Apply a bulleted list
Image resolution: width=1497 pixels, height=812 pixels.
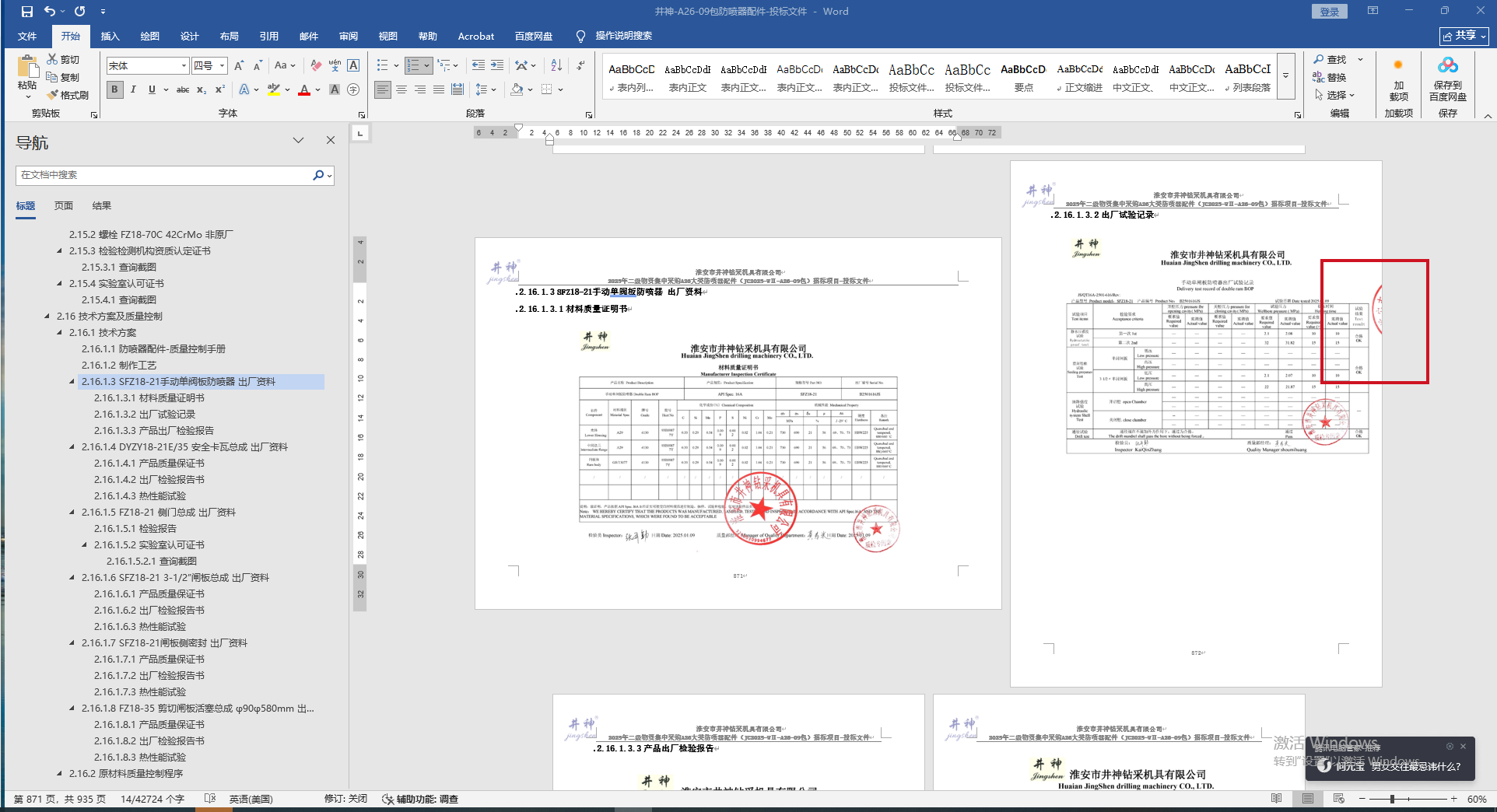[x=383, y=66]
